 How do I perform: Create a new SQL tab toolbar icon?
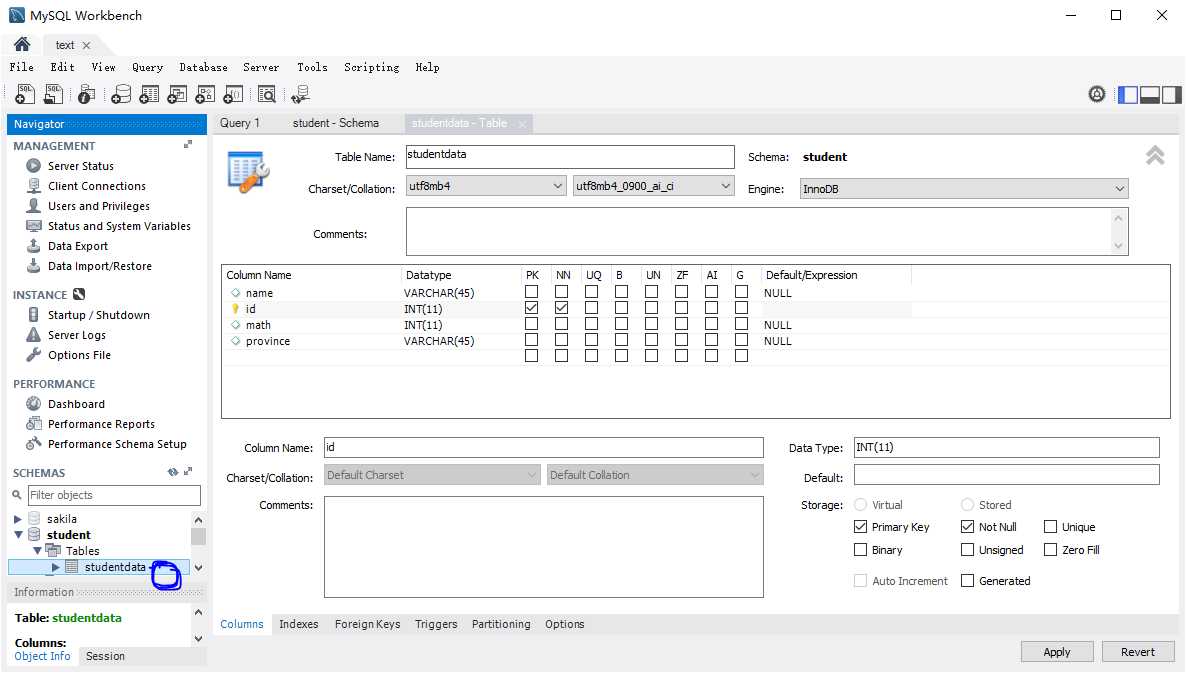pyautogui.click(x=25, y=94)
